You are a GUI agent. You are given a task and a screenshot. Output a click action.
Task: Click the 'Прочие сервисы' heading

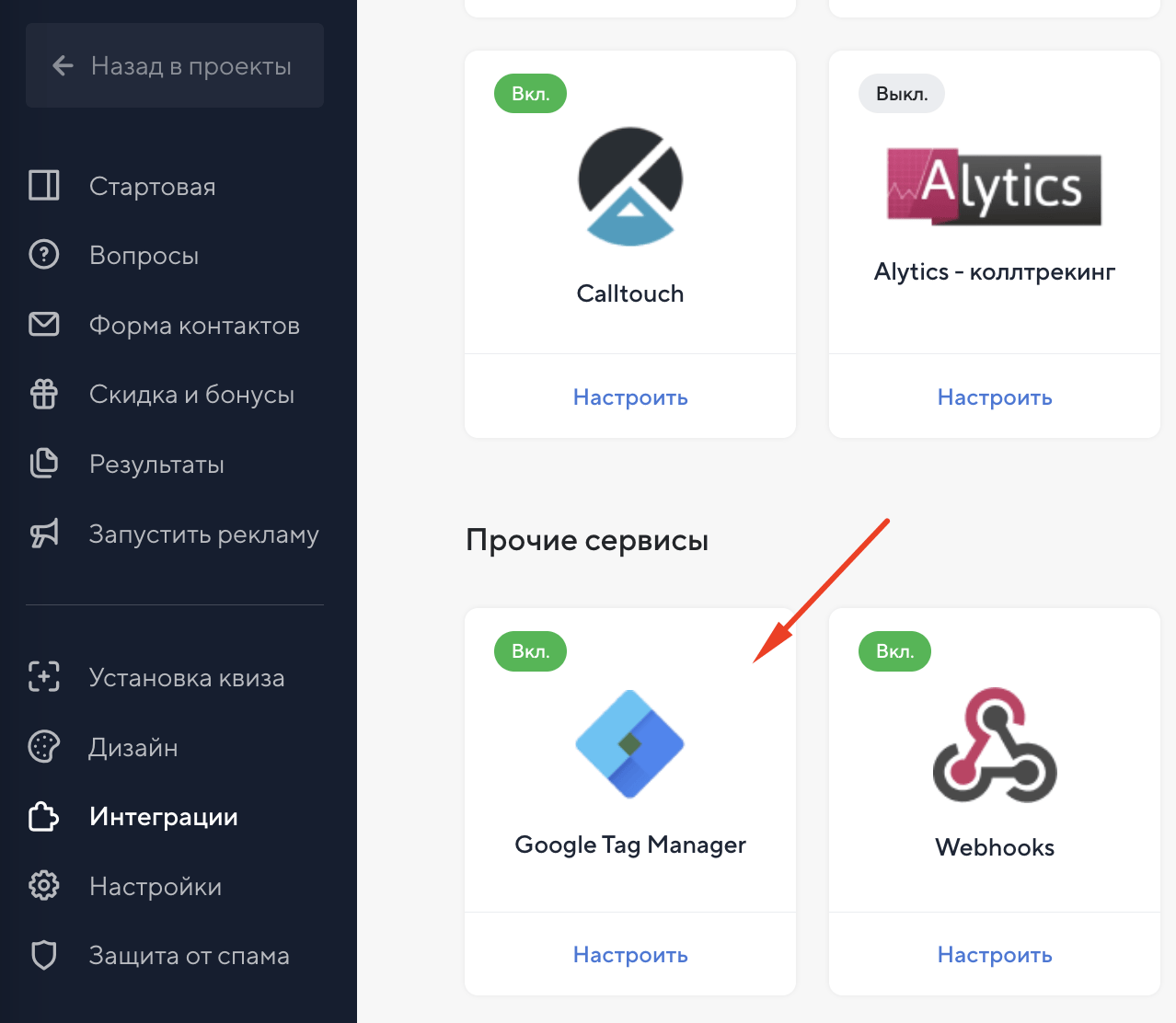[587, 540]
